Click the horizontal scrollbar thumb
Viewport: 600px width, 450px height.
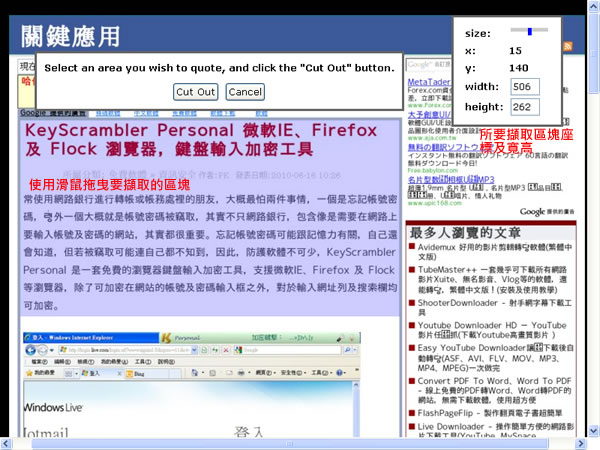(x=290, y=443)
